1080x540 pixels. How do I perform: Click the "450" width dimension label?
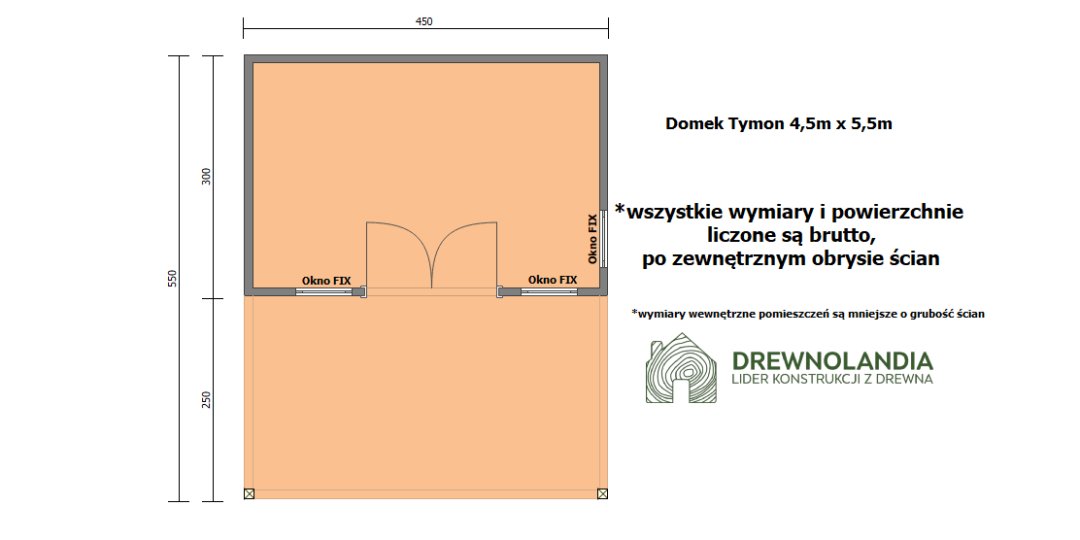coord(424,22)
